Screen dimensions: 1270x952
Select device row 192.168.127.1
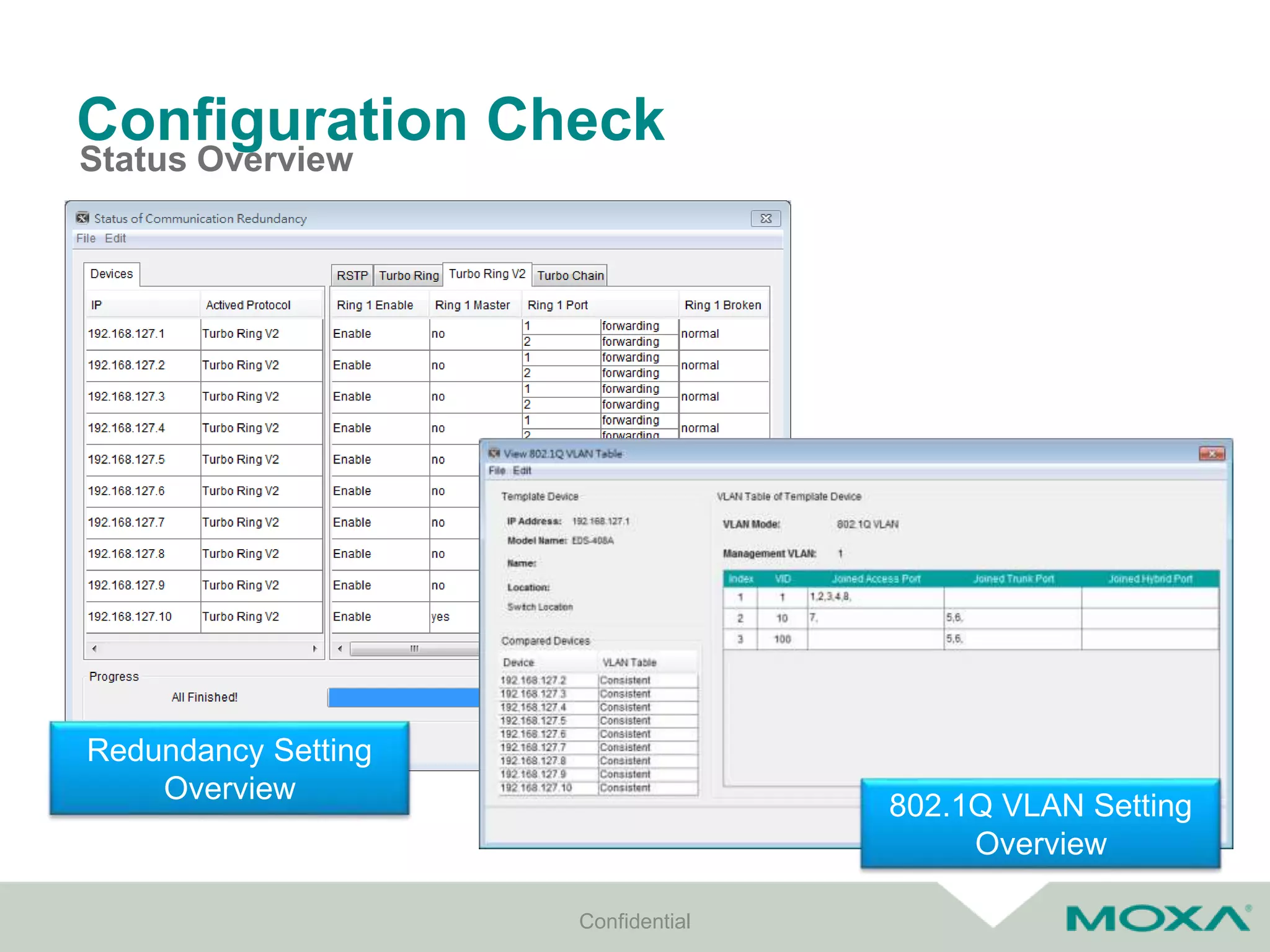tap(205, 334)
